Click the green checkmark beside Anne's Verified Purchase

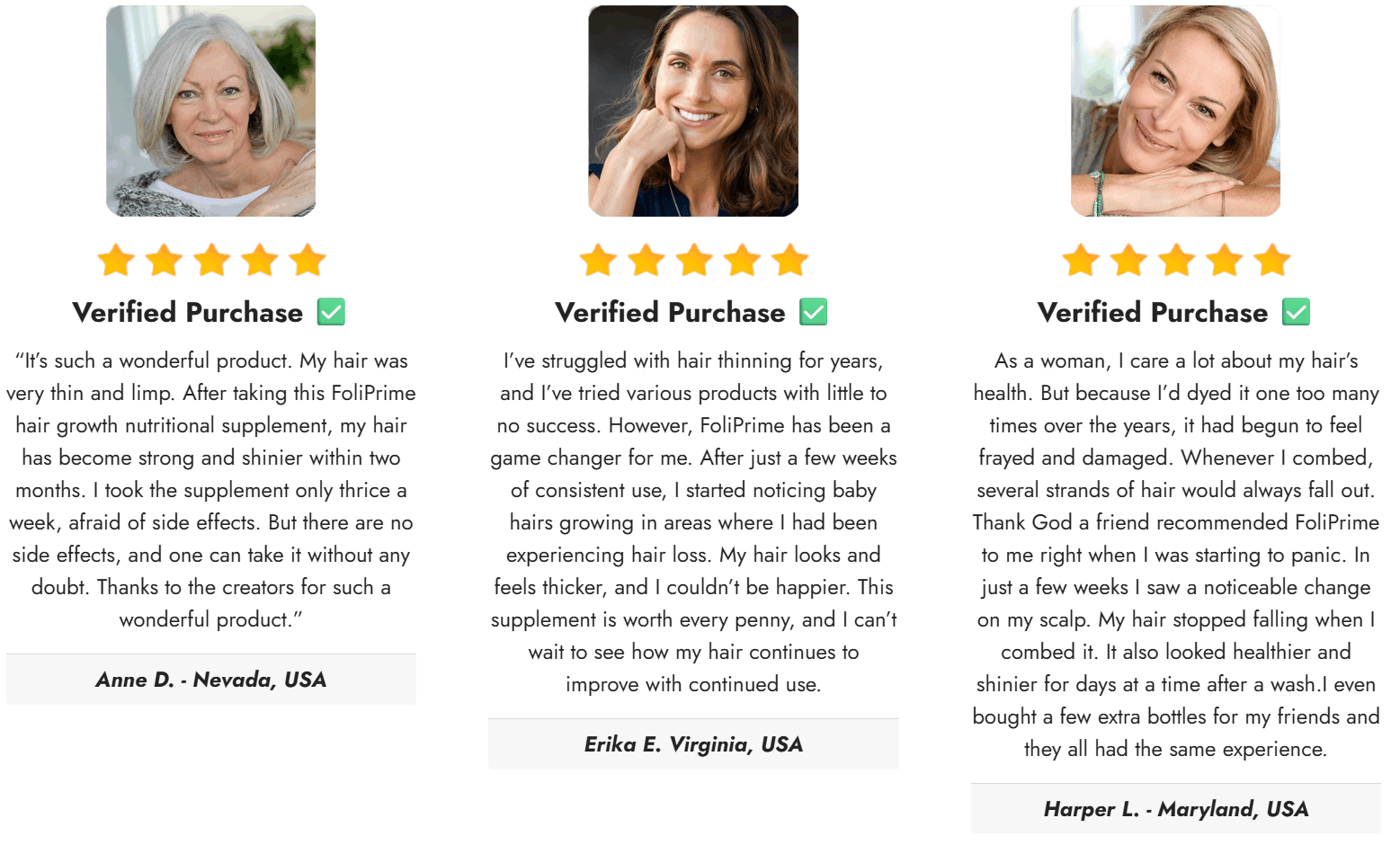point(331,312)
